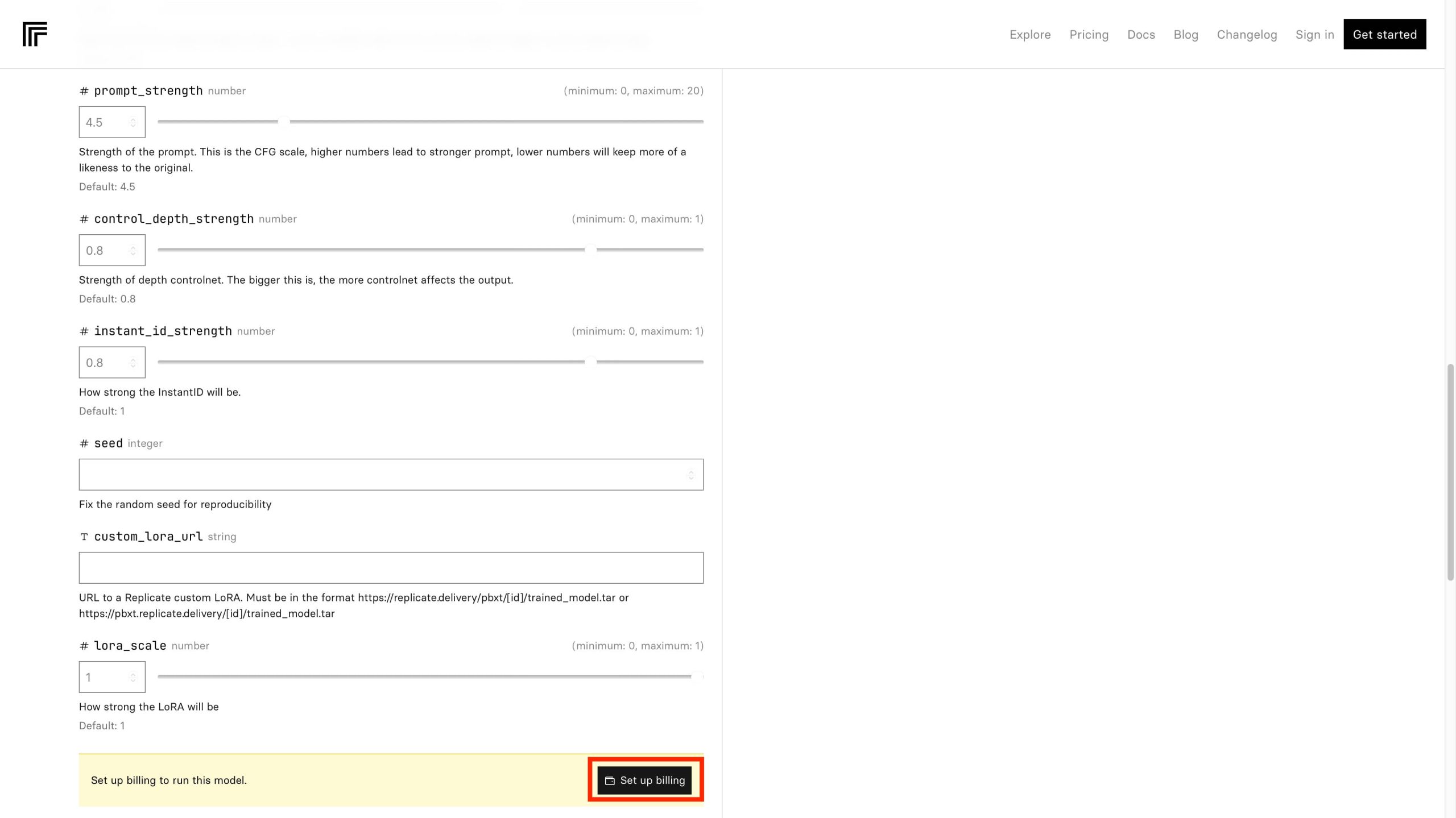Click the instant_id_strength slider handle
Image resolution: width=1456 pixels, height=818 pixels.
(x=591, y=362)
